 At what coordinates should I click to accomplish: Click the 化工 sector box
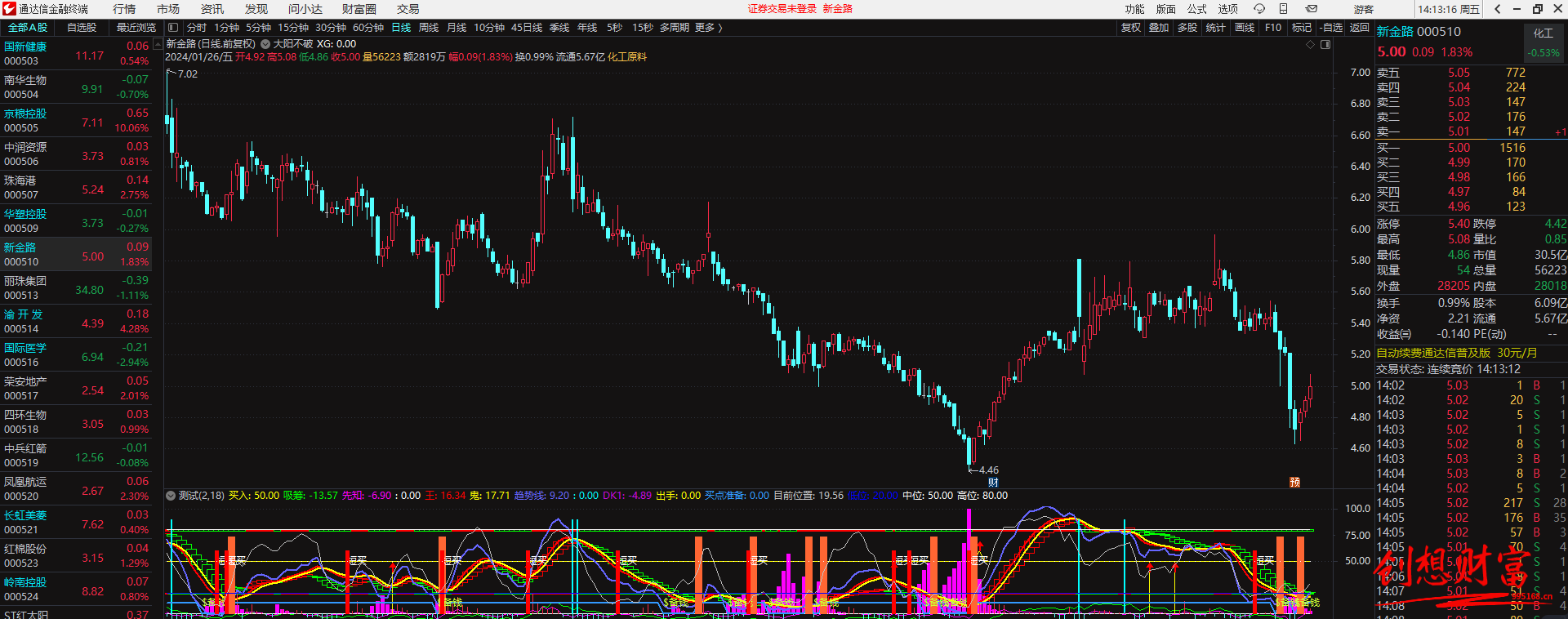1543,42
